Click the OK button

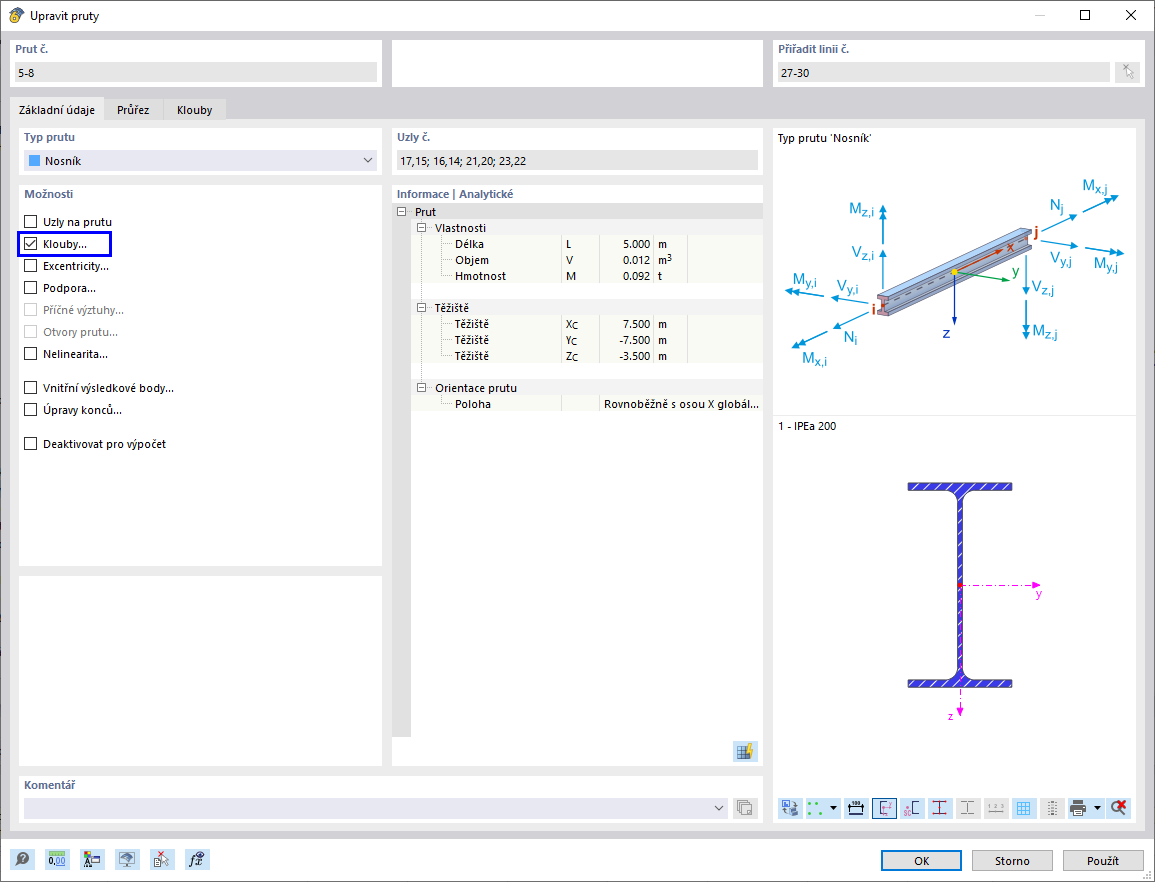pos(921,861)
